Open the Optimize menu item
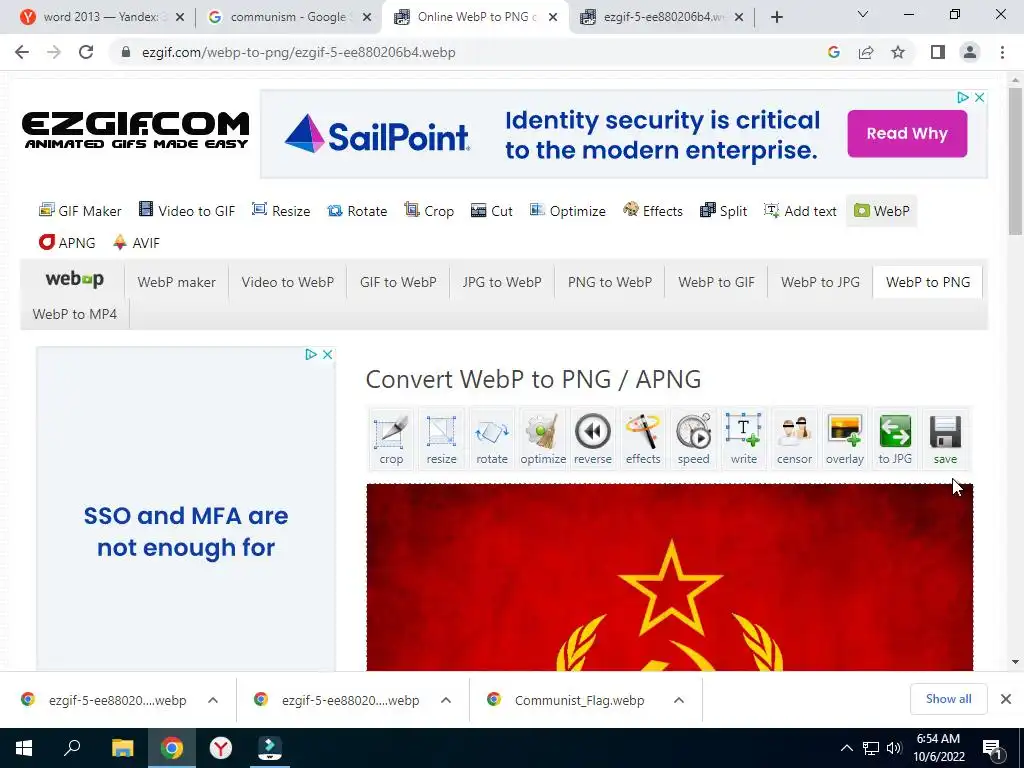This screenshot has width=1024, height=768. 568,211
